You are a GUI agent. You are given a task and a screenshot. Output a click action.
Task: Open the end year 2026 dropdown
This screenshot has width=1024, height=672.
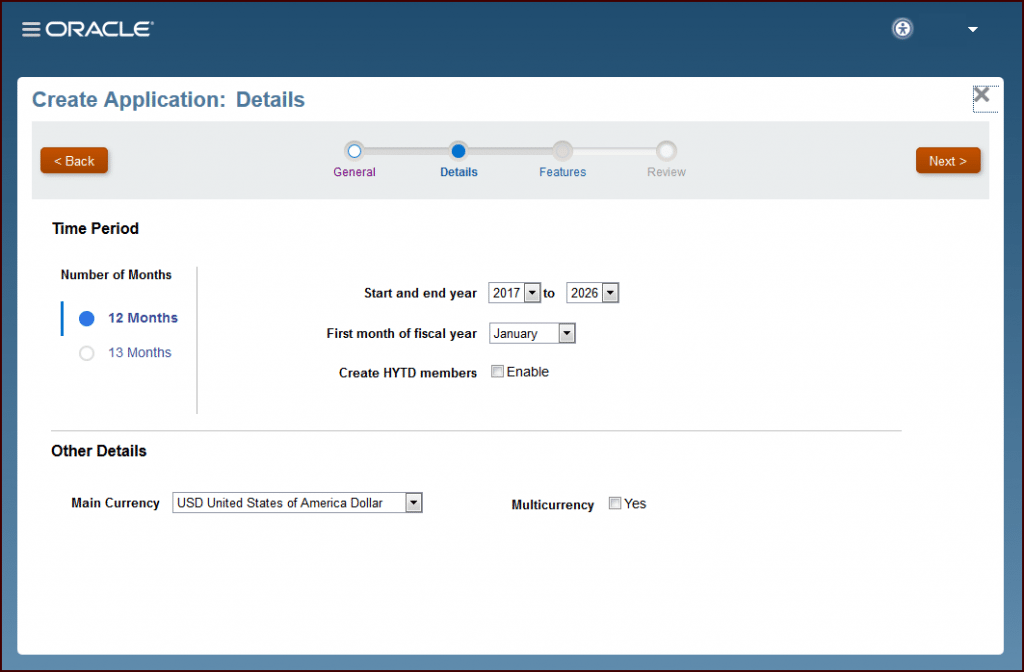click(592, 293)
